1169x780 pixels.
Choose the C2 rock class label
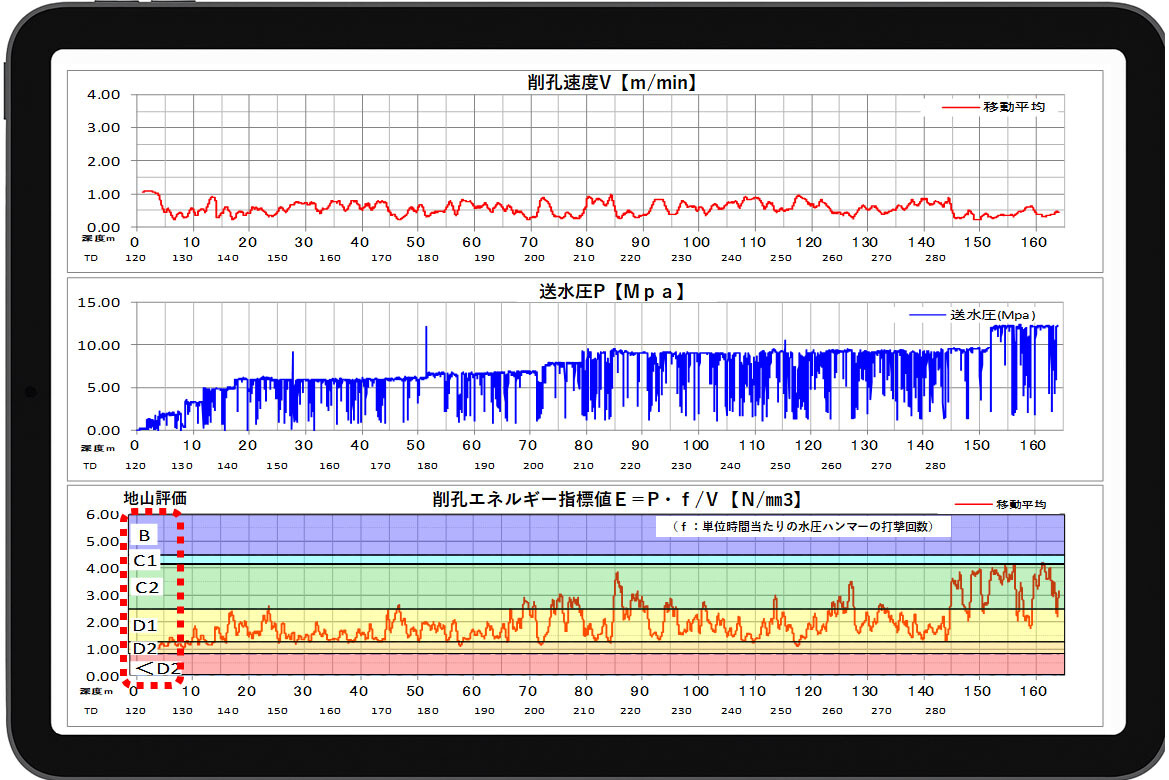(147, 588)
